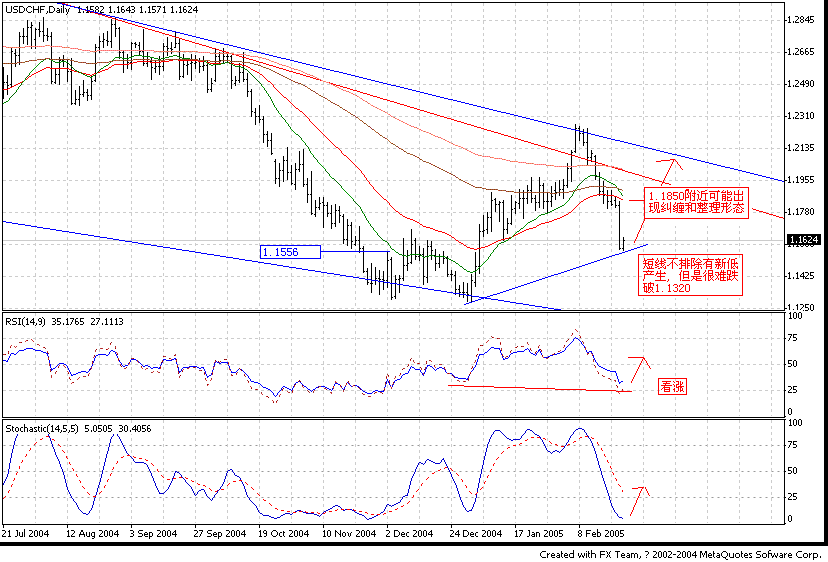Select the 1.1556 price label box
This screenshot has width=828, height=562.
(290, 252)
